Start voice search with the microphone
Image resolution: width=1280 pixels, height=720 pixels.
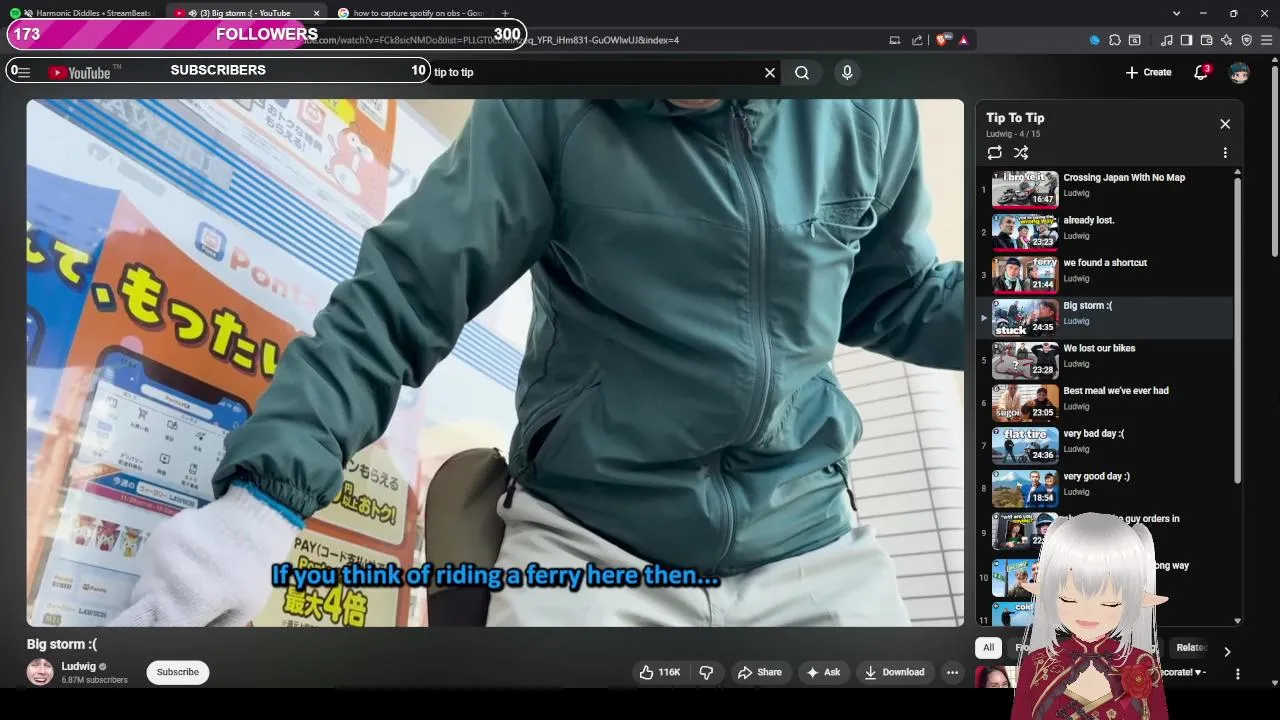(847, 72)
